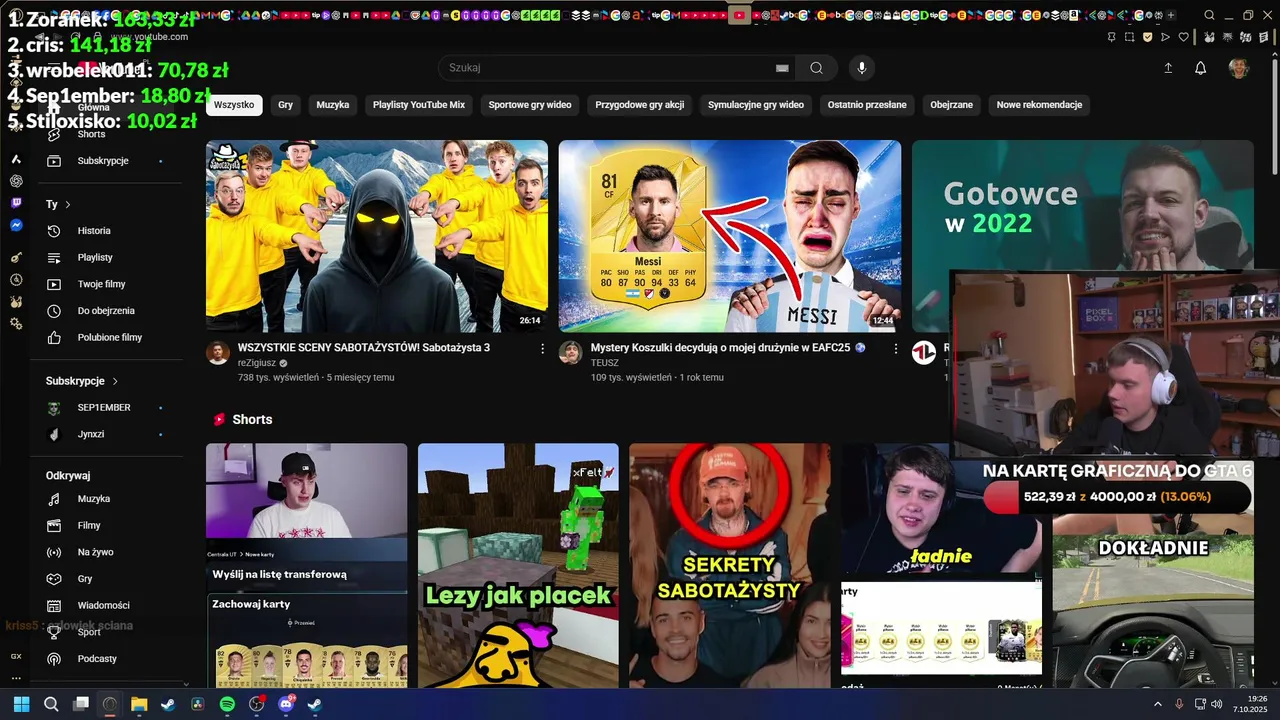Select the Muzyka filter chip
Viewport: 1280px width, 720px height.
(x=333, y=104)
